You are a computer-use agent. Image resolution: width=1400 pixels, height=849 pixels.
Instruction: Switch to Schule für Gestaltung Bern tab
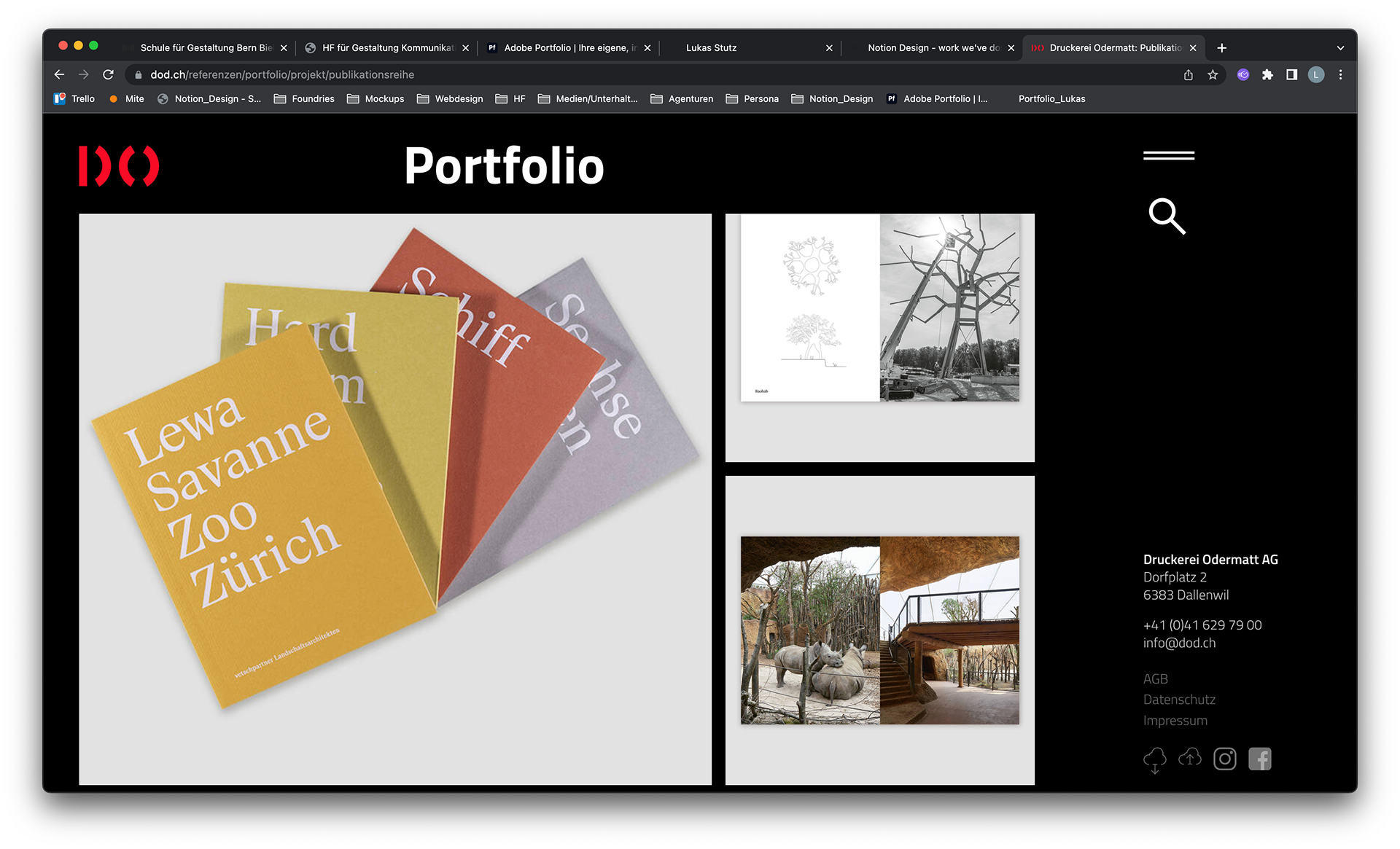click(206, 48)
